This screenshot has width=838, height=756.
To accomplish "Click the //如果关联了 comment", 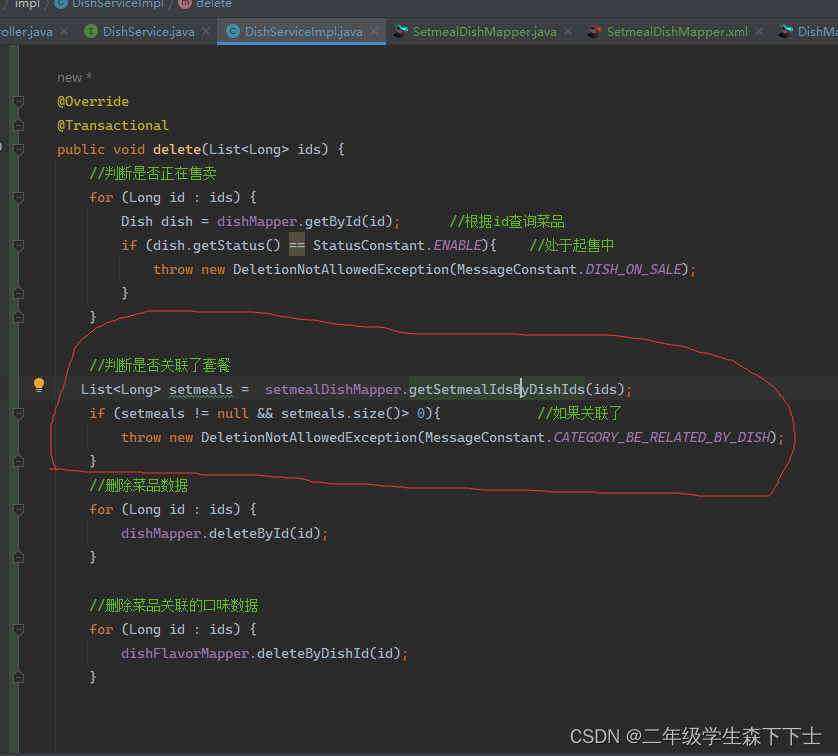I will [579, 413].
